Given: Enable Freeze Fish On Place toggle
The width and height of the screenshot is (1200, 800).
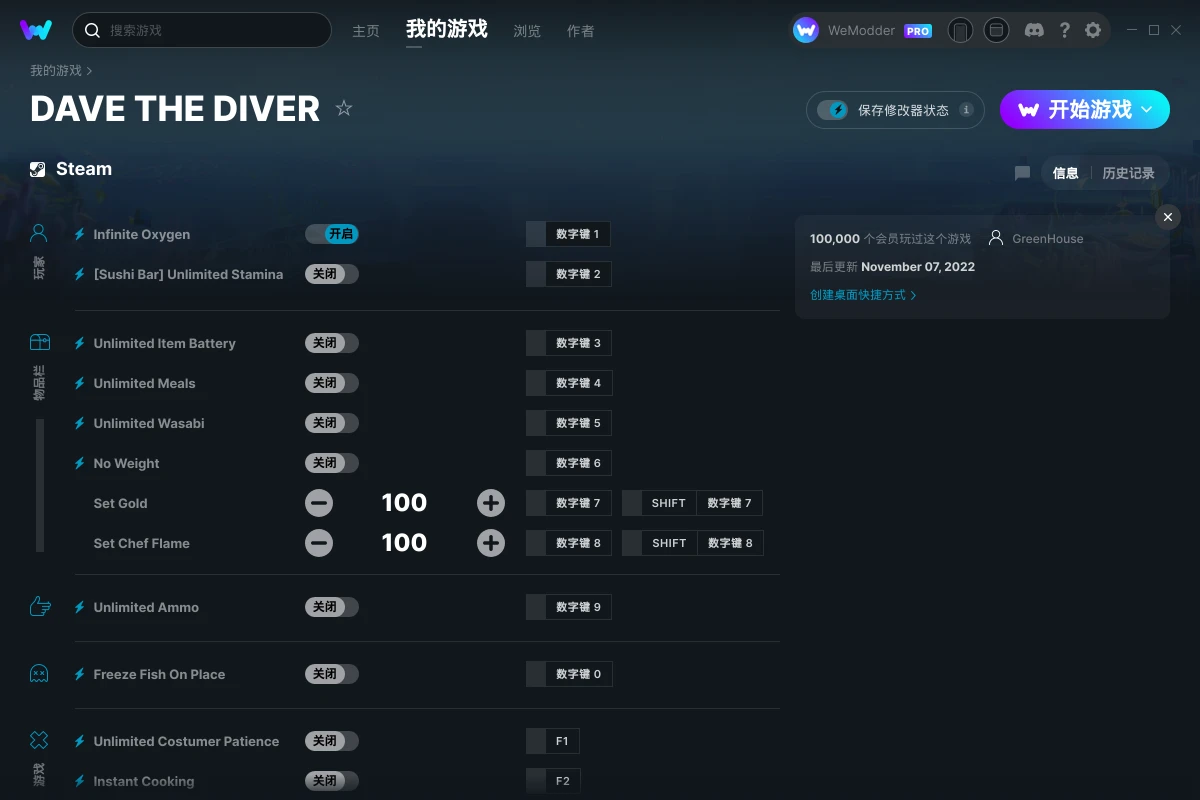Looking at the screenshot, I should [332, 674].
